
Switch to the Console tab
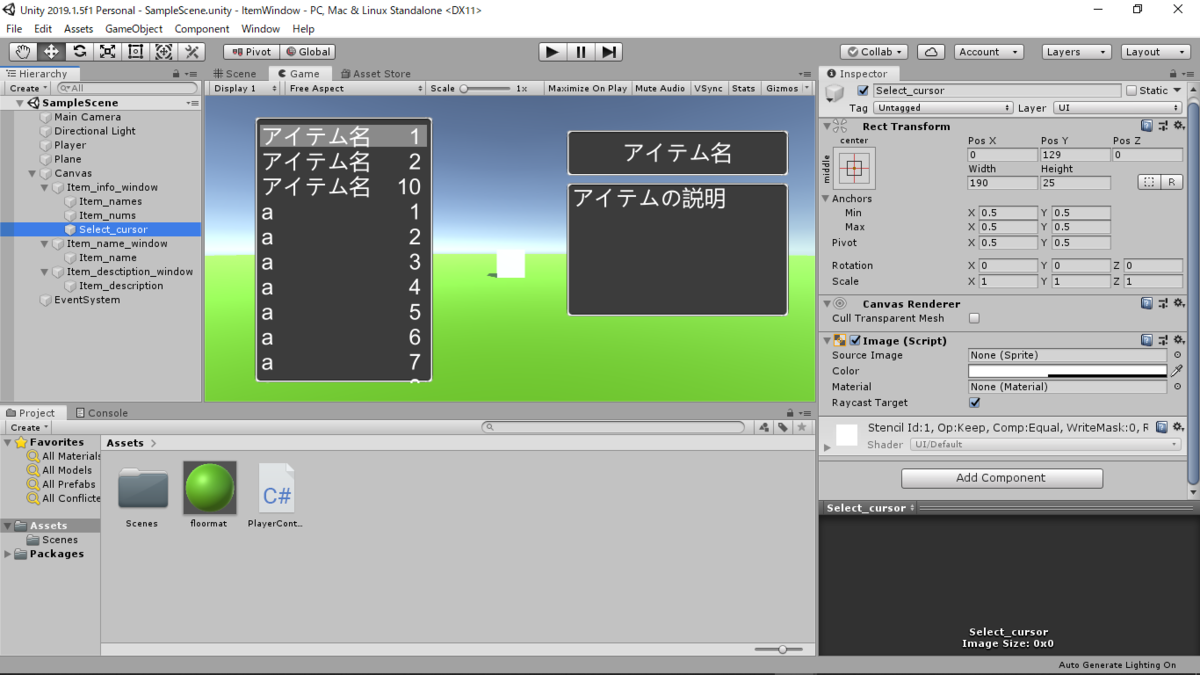point(101,412)
